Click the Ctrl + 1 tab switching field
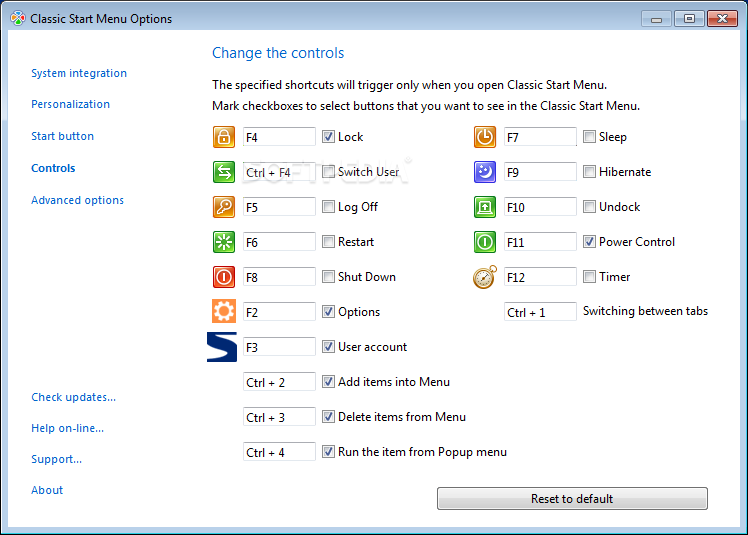This screenshot has height=535, width=748. click(x=540, y=312)
